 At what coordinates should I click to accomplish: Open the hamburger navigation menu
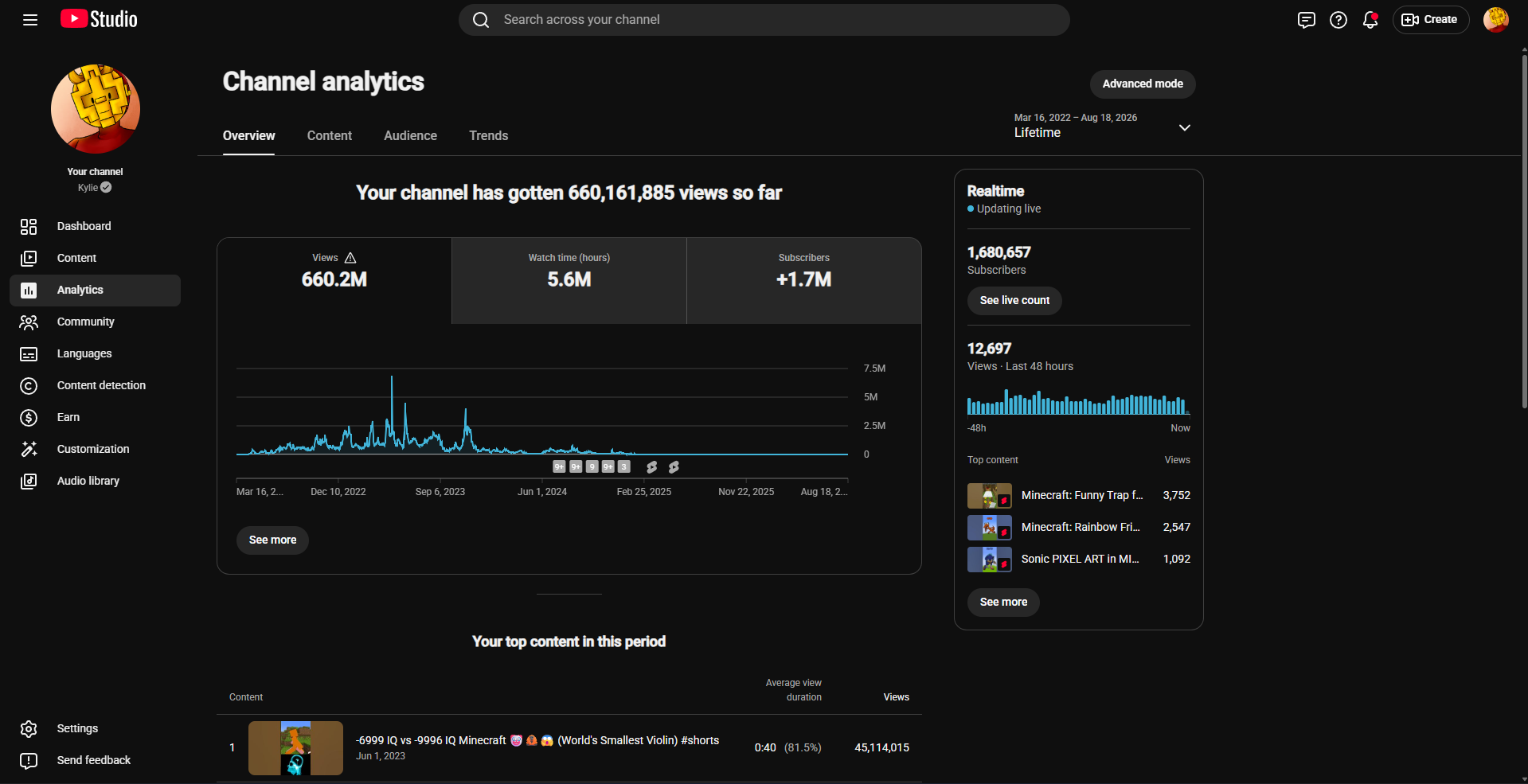pyautogui.click(x=30, y=20)
